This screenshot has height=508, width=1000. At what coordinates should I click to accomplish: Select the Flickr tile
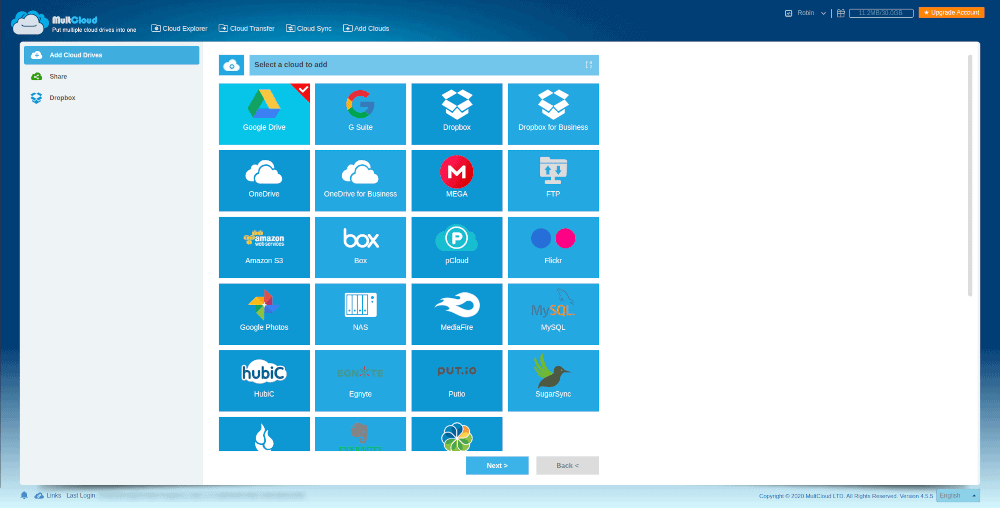point(553,247)
